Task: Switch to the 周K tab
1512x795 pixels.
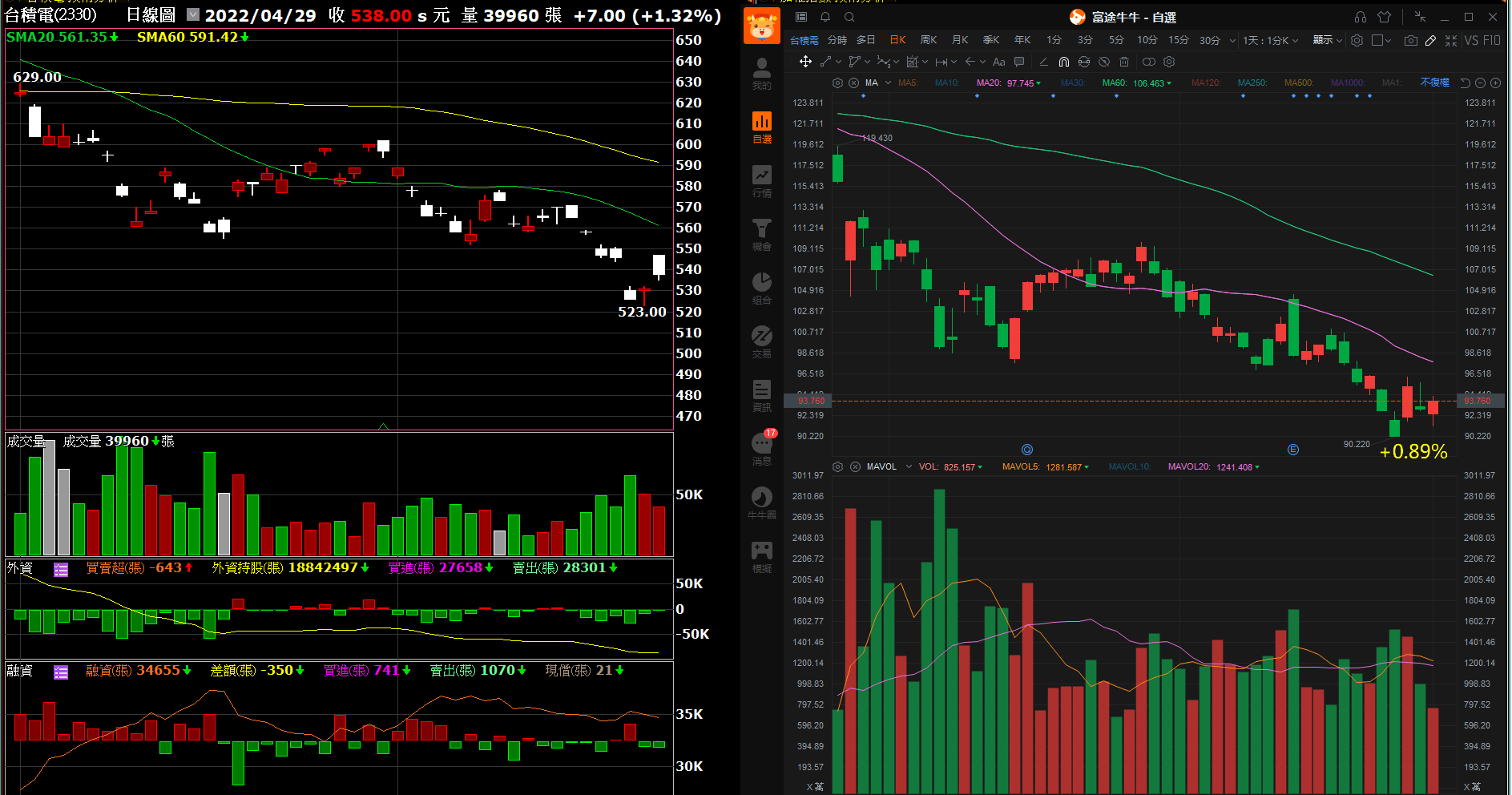Action: (929, 40)
